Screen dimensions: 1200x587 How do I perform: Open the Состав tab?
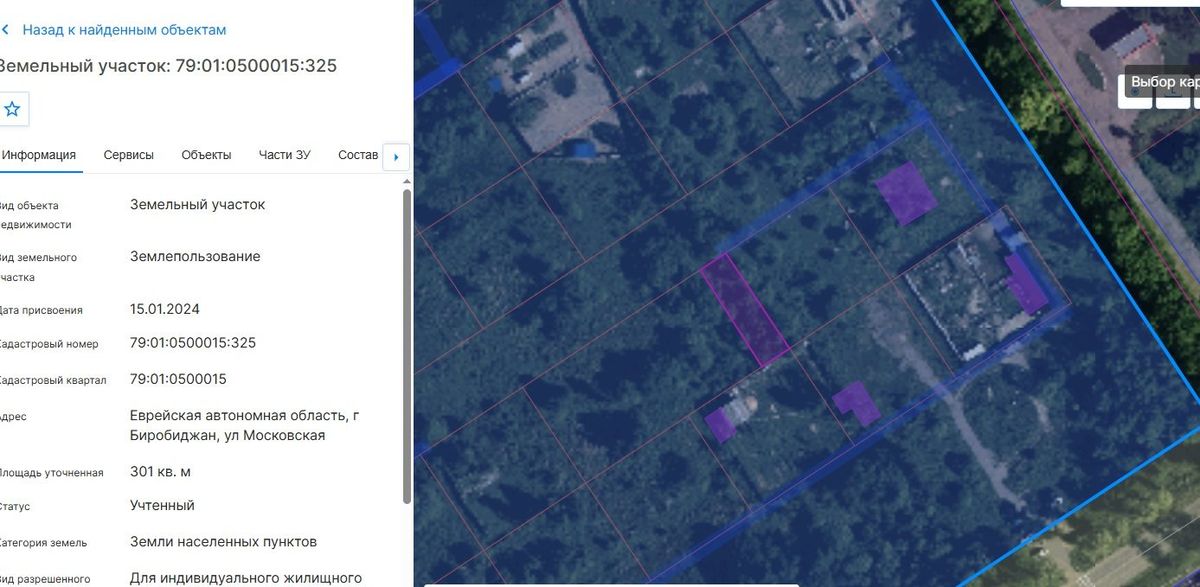click(358, 155)
